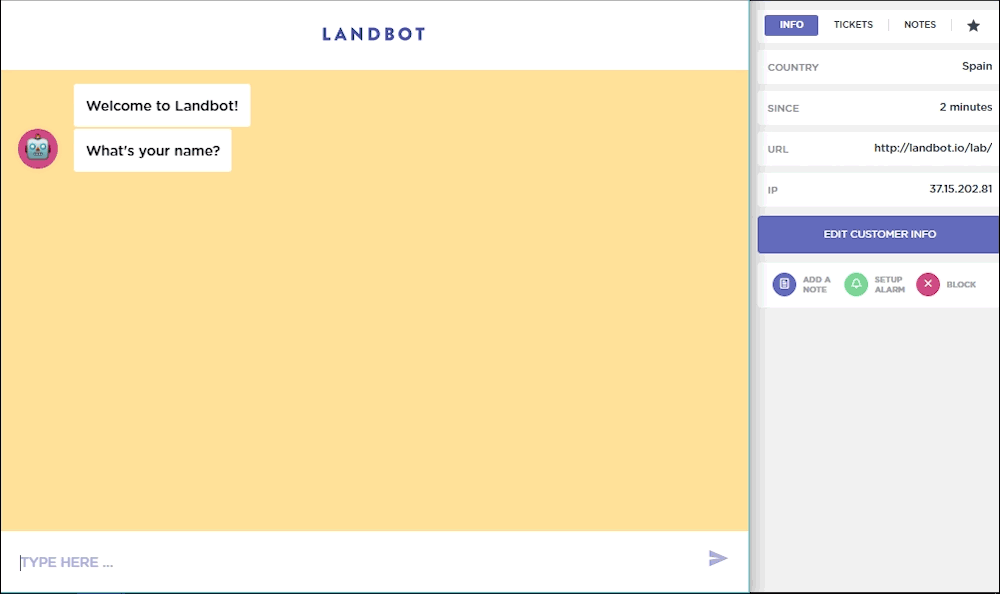1000x594 pixels.
Task: Click the country value Spain
Action: (x=977, y=66)
